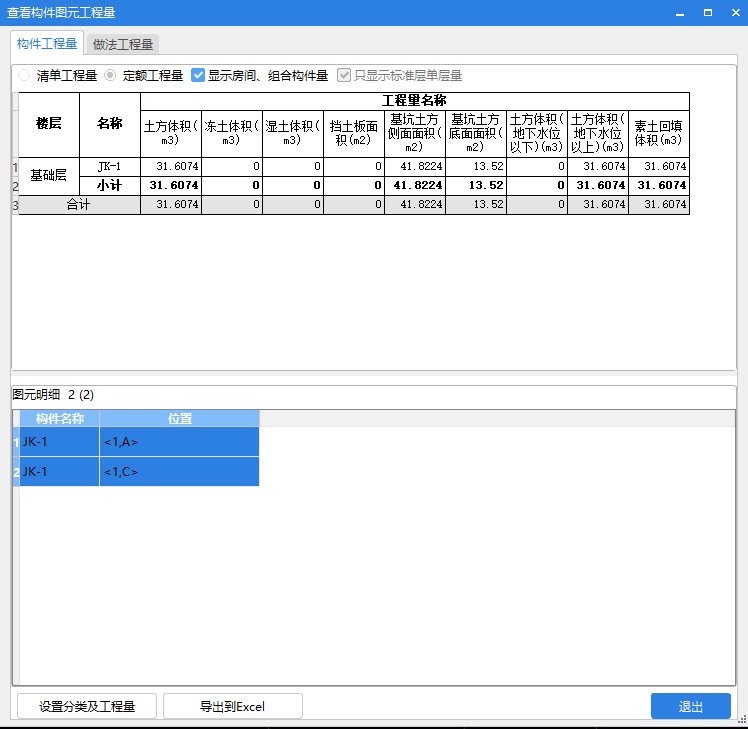Click the 设置分类及工程量 button

87,706
